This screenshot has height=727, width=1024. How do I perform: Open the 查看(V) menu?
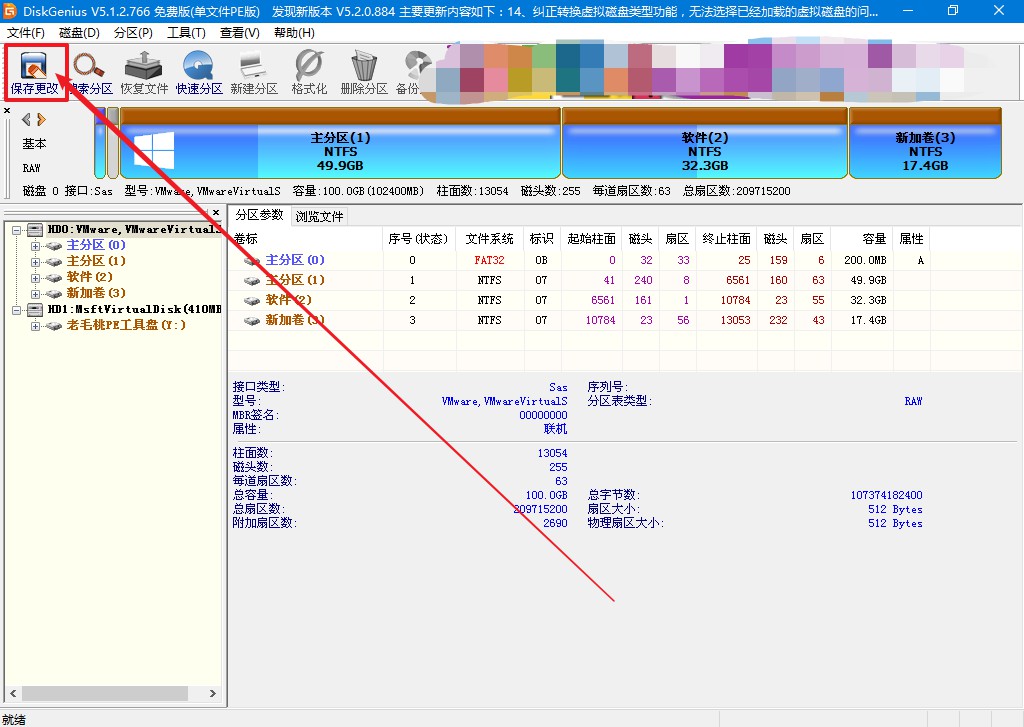(240, 33)
